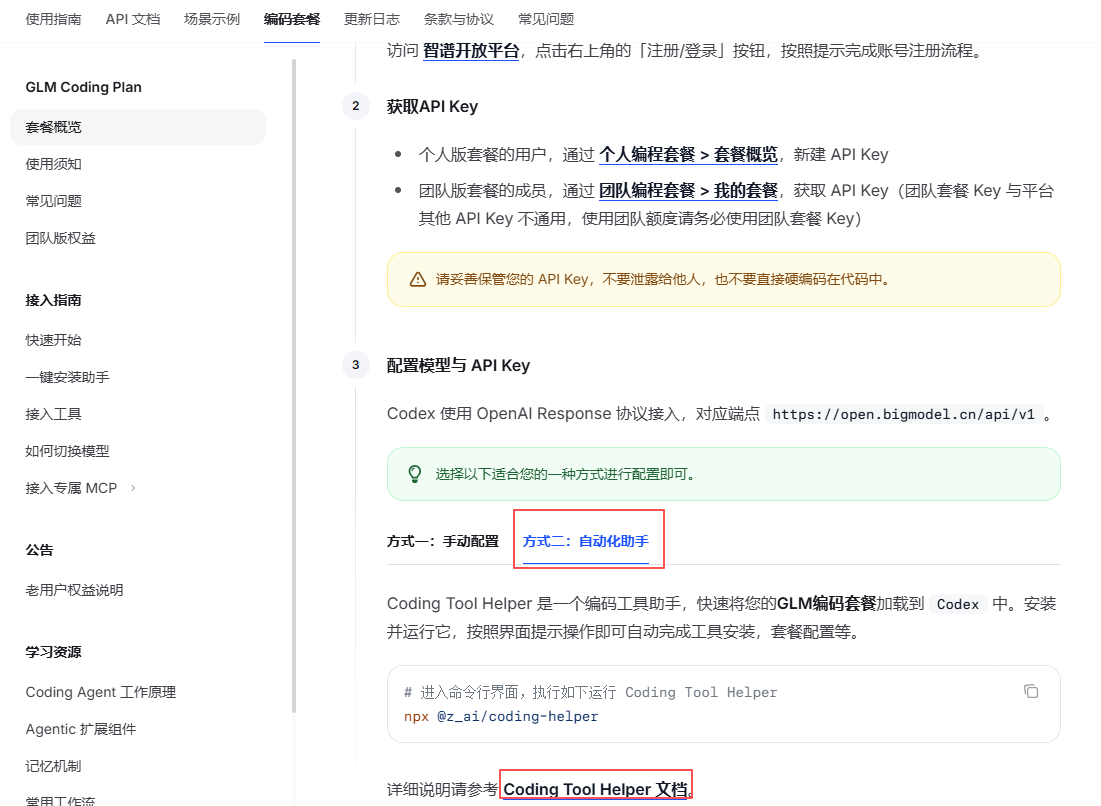Image resolution: width=1101 pixels, height=806 pixels.
Task: Switch to 方式一：手动配置 tab
Action: coord(443,541)
